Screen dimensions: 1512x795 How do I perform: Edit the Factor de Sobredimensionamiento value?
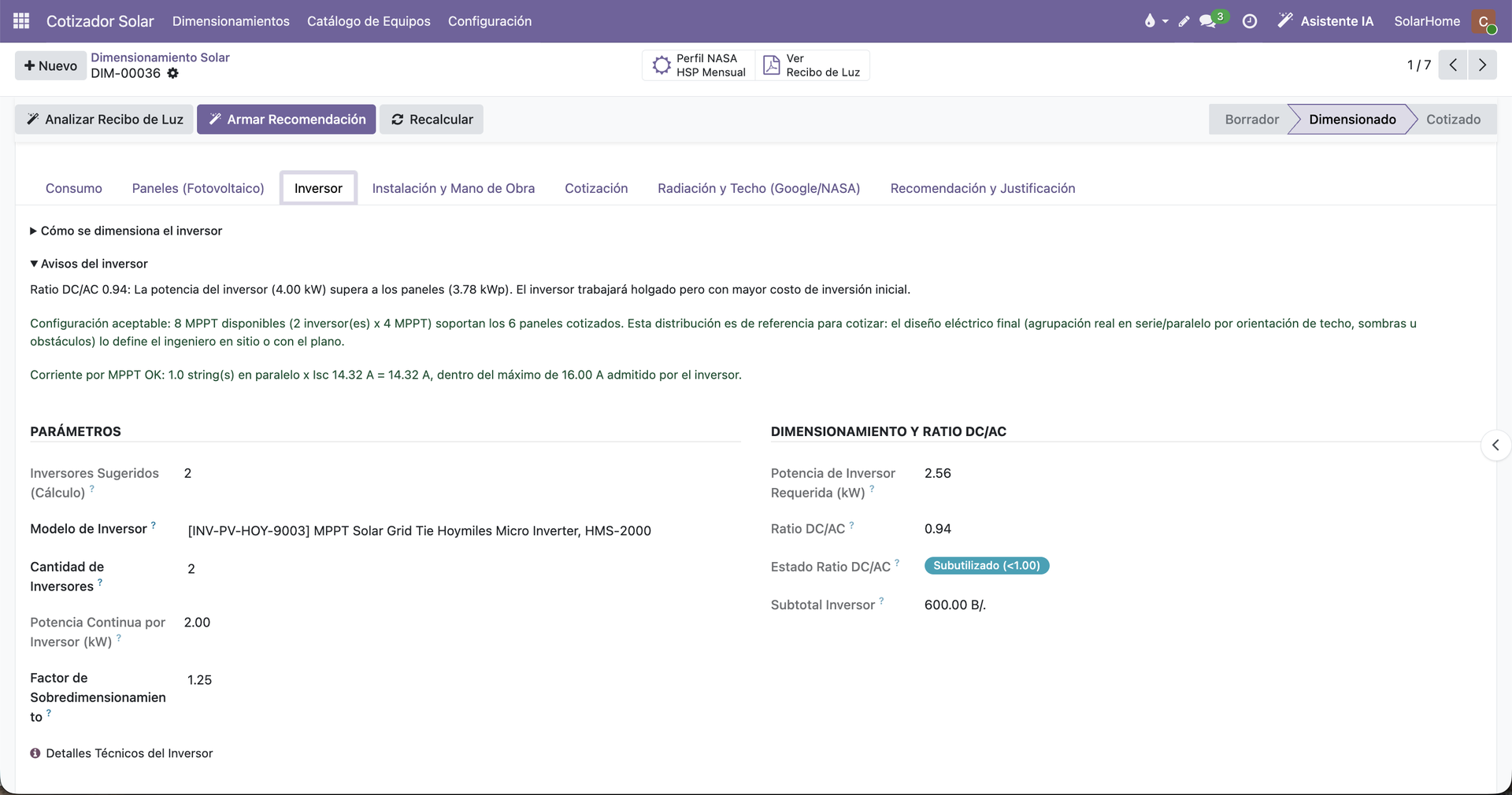(x=463, y=680)
